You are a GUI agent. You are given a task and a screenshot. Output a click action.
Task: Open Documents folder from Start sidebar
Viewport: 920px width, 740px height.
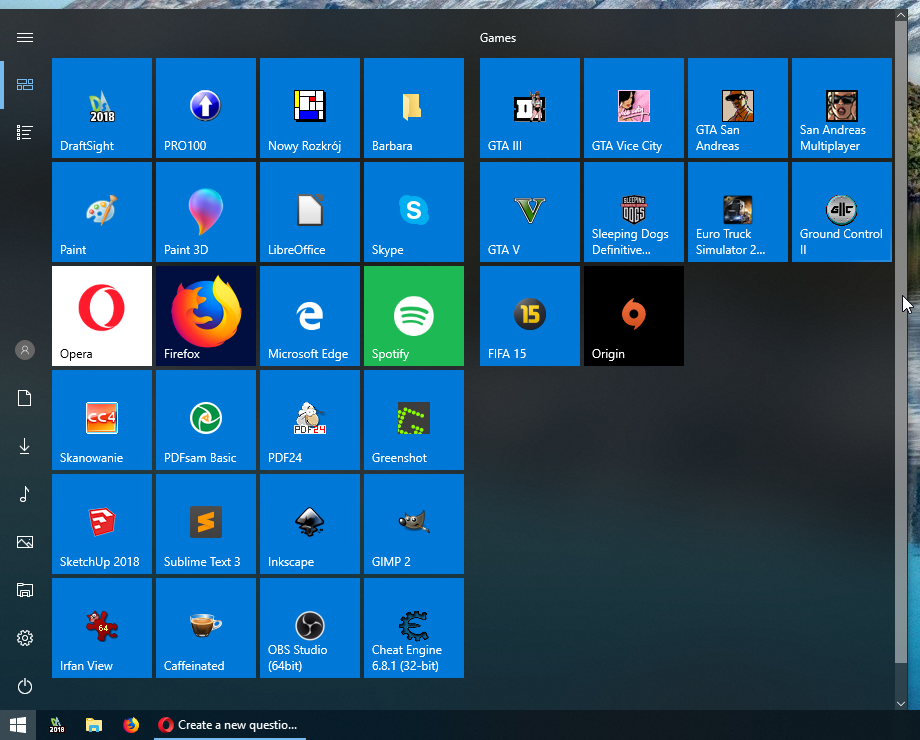click(x=25, y=398)
